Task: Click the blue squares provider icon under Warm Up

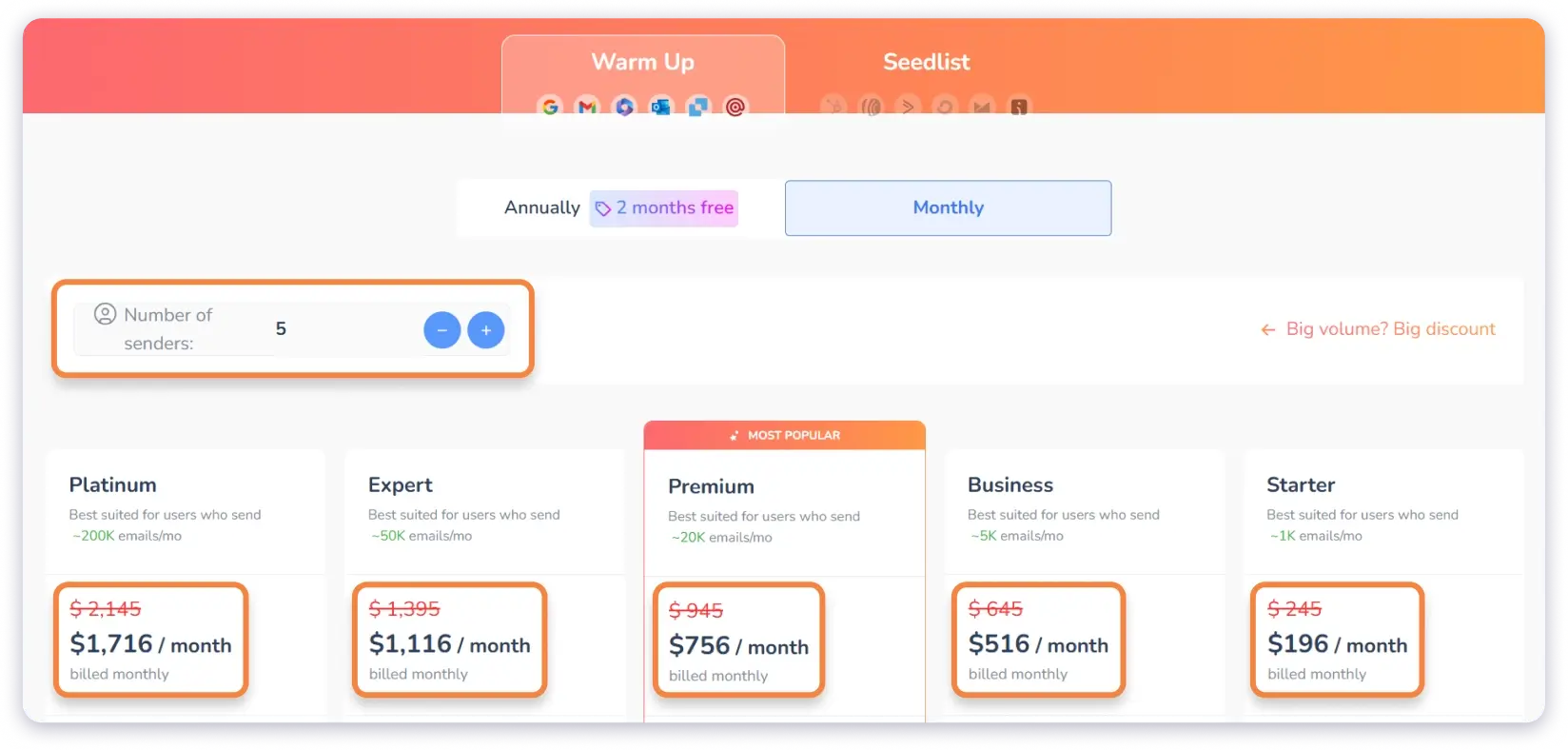Action: click(x=697, y=107)
